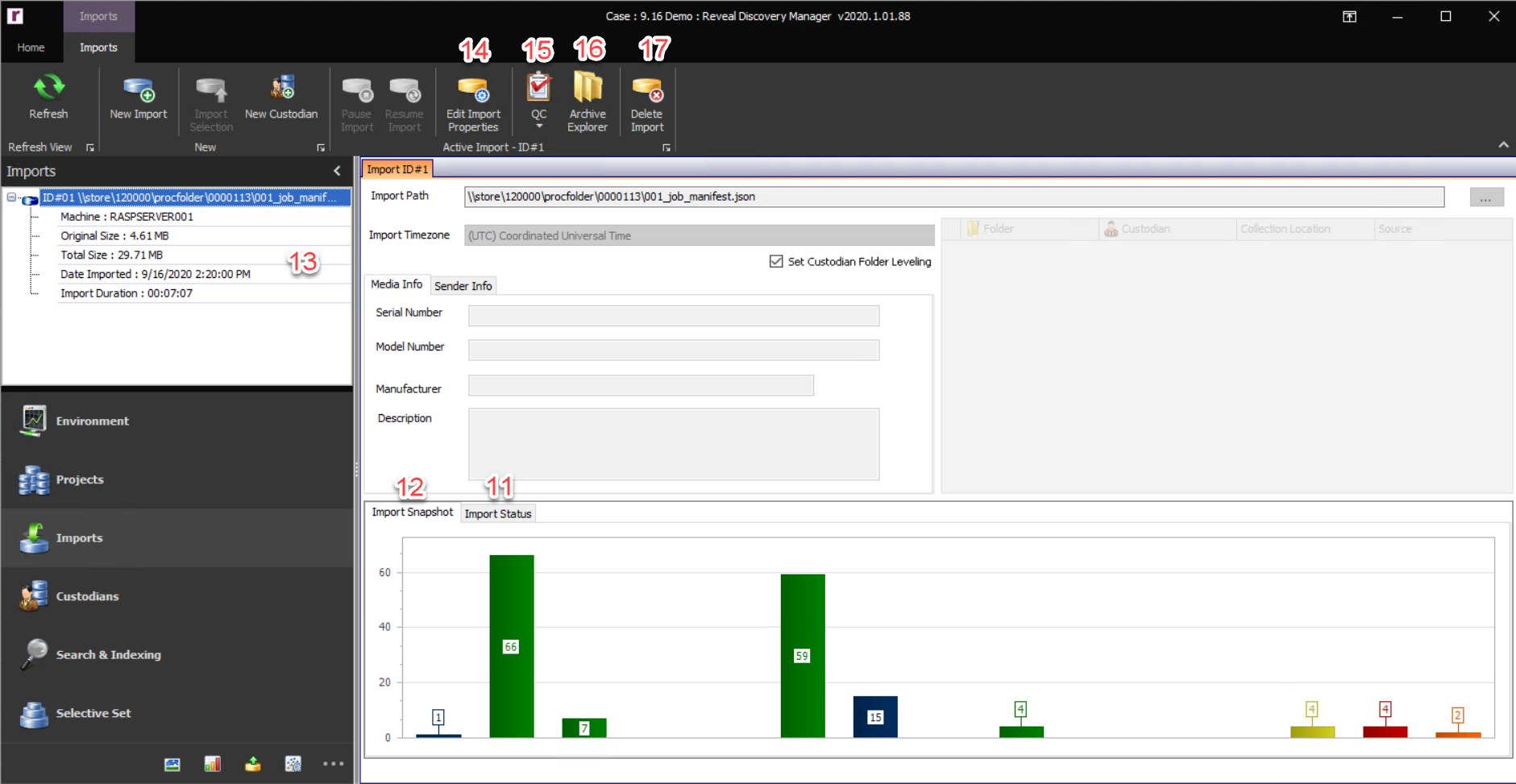This screenshot has height=784, width=1516.
Task: Expand the New group dialog launcher
Action: pos(321,147)
